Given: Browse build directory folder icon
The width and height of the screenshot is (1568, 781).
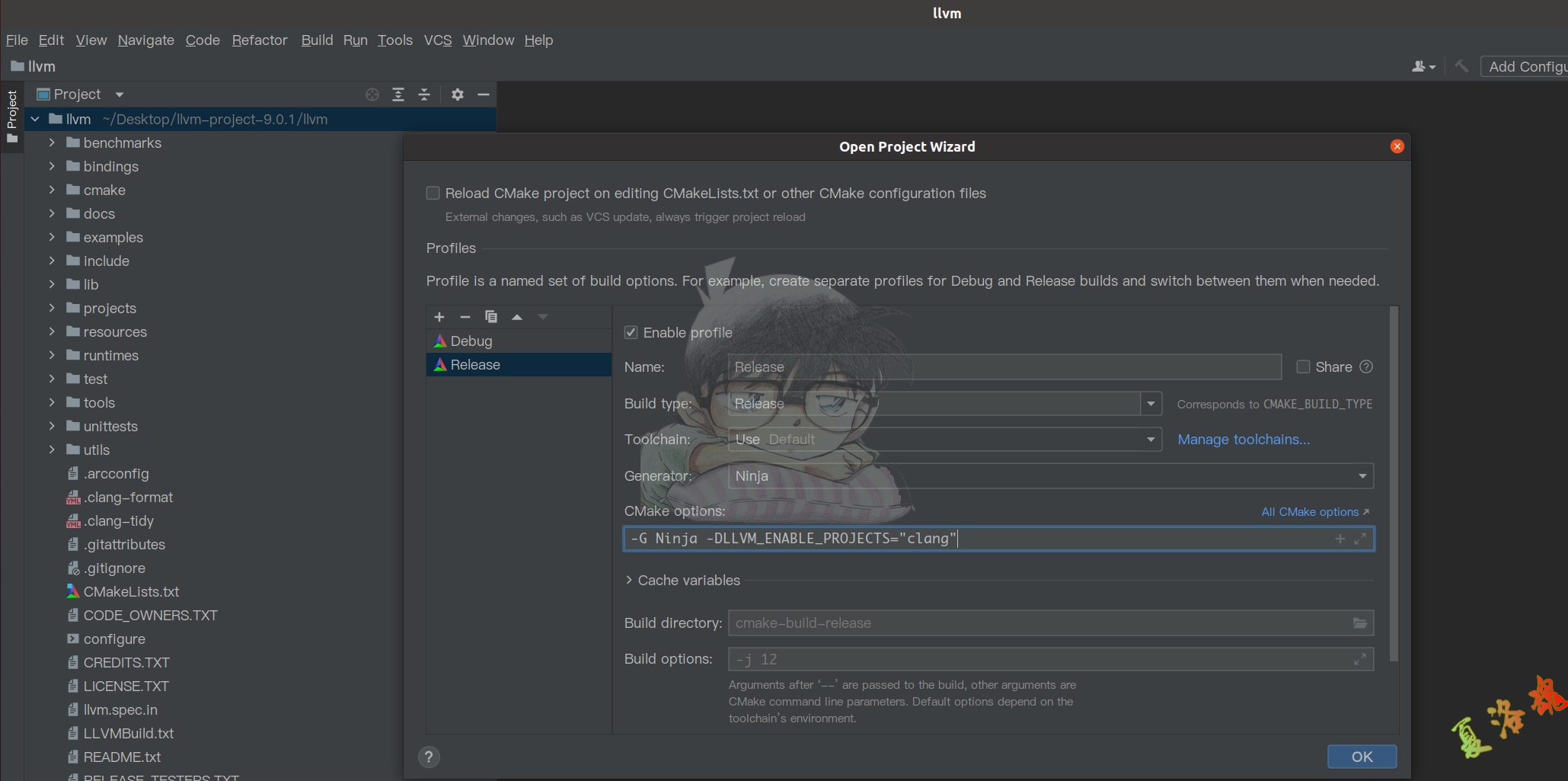Looking at the screenshot, I should coord(1359,623).
